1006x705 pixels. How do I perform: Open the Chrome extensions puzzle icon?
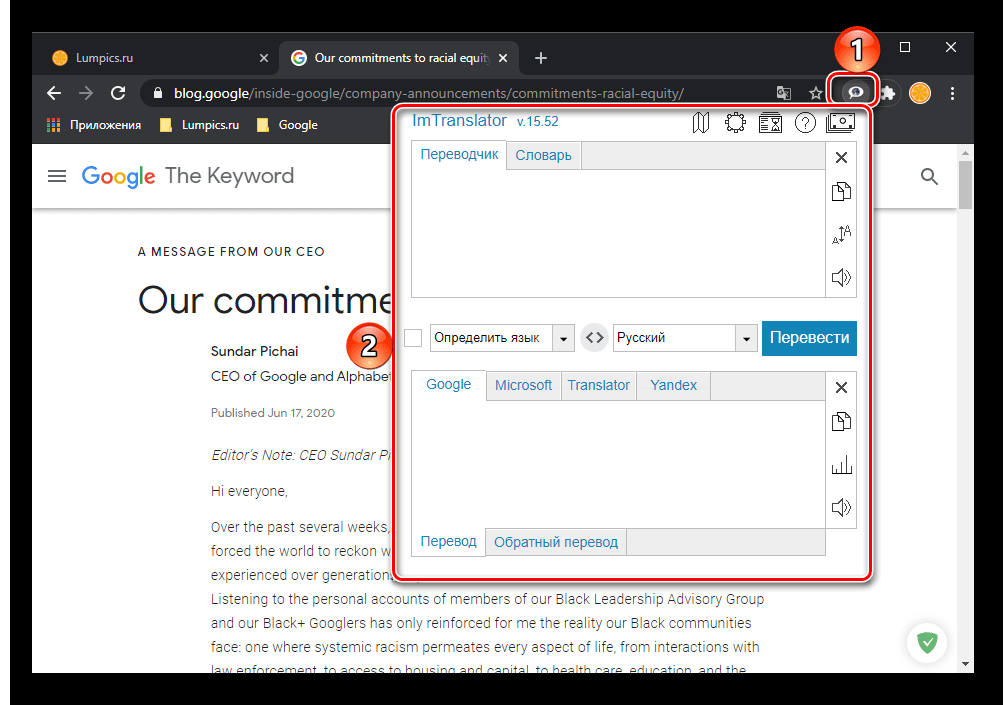tap(887, 94)
